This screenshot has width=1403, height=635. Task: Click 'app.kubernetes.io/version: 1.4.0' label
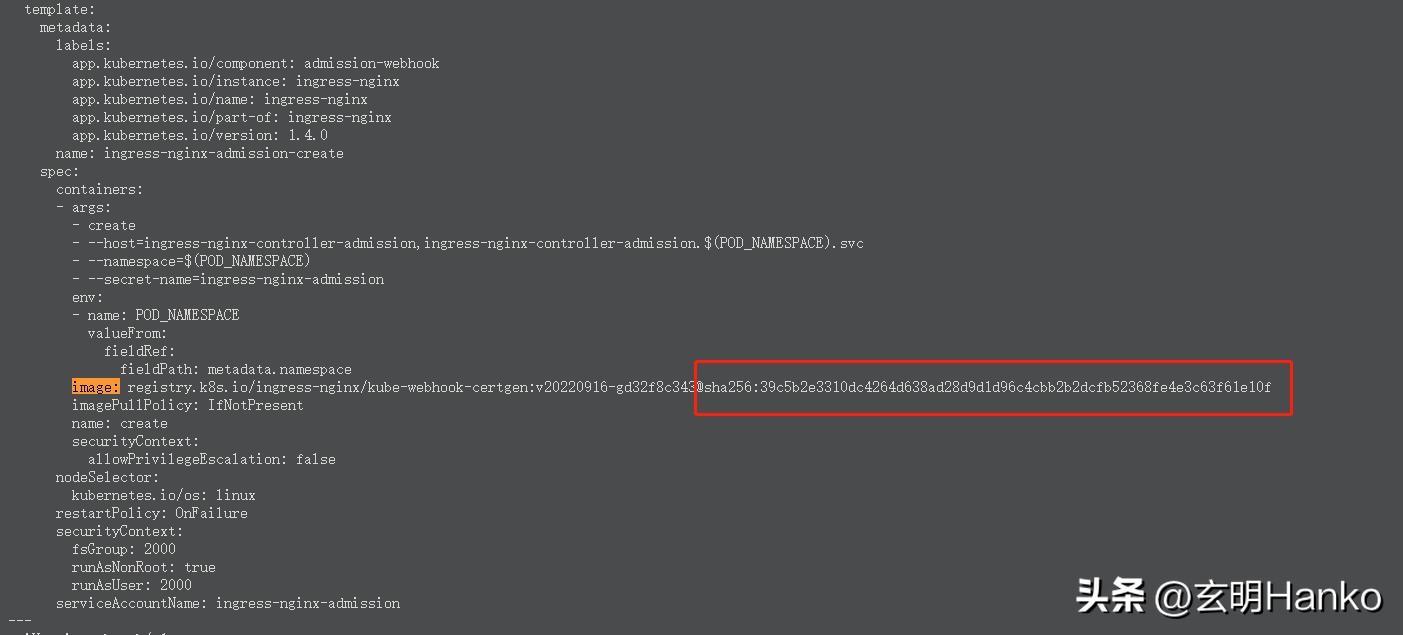pyautogui.click(x=199, y=135)
